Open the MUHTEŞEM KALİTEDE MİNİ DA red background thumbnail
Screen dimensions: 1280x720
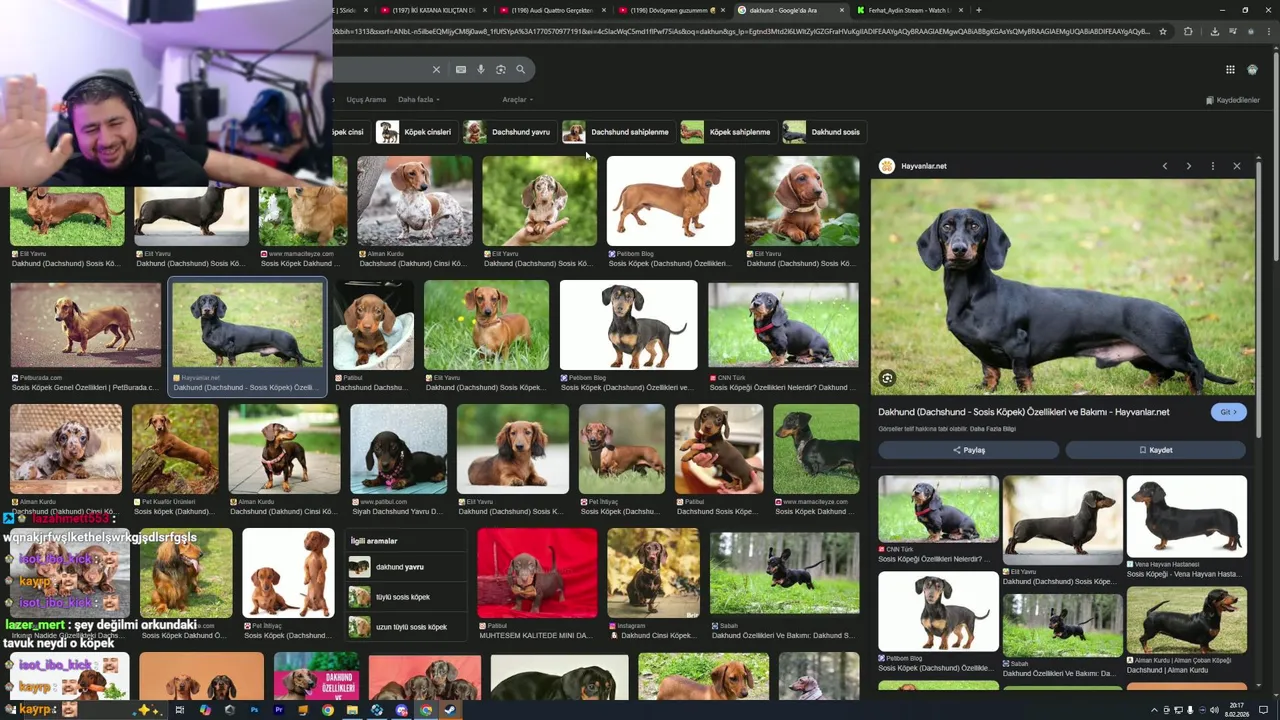(x=537, y=573)
